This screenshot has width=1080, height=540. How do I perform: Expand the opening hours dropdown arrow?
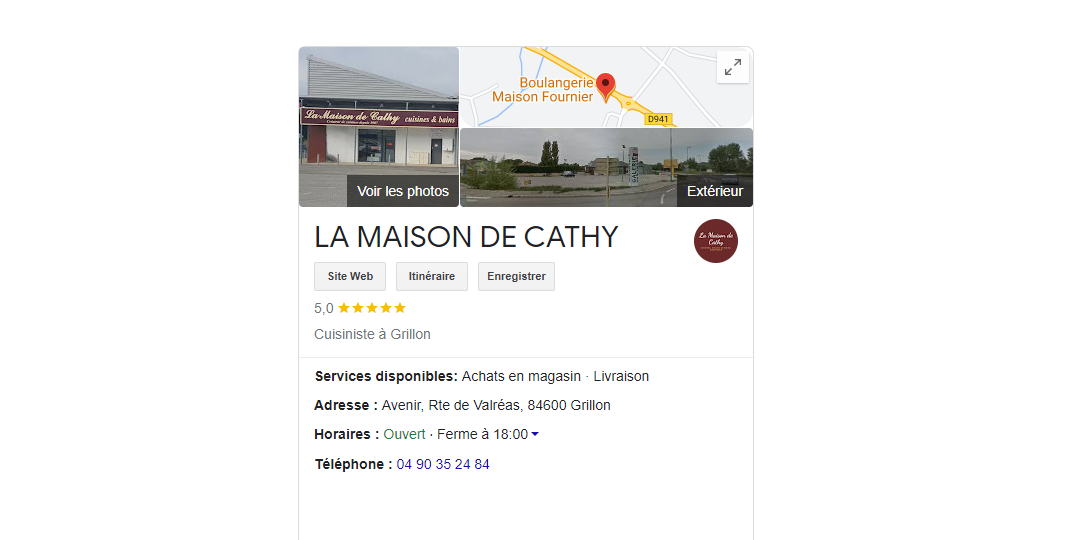pos(535,435)
